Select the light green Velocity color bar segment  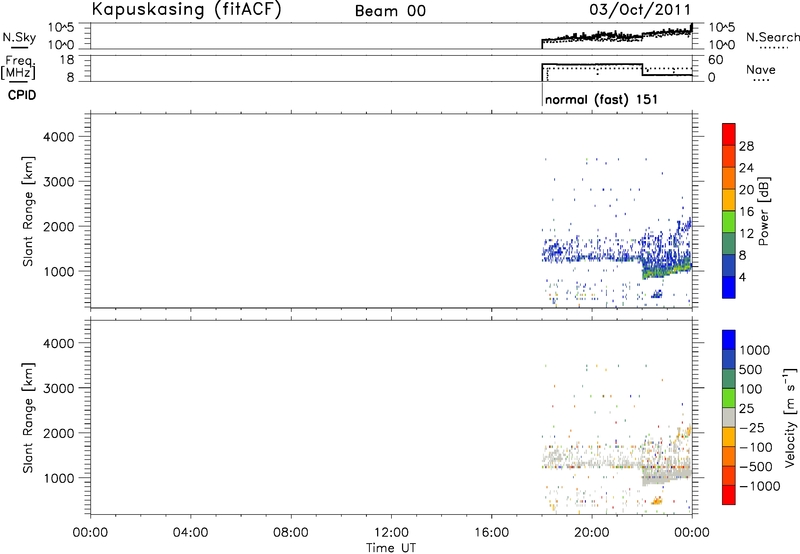pyautogui.click(x=729, y=398)
